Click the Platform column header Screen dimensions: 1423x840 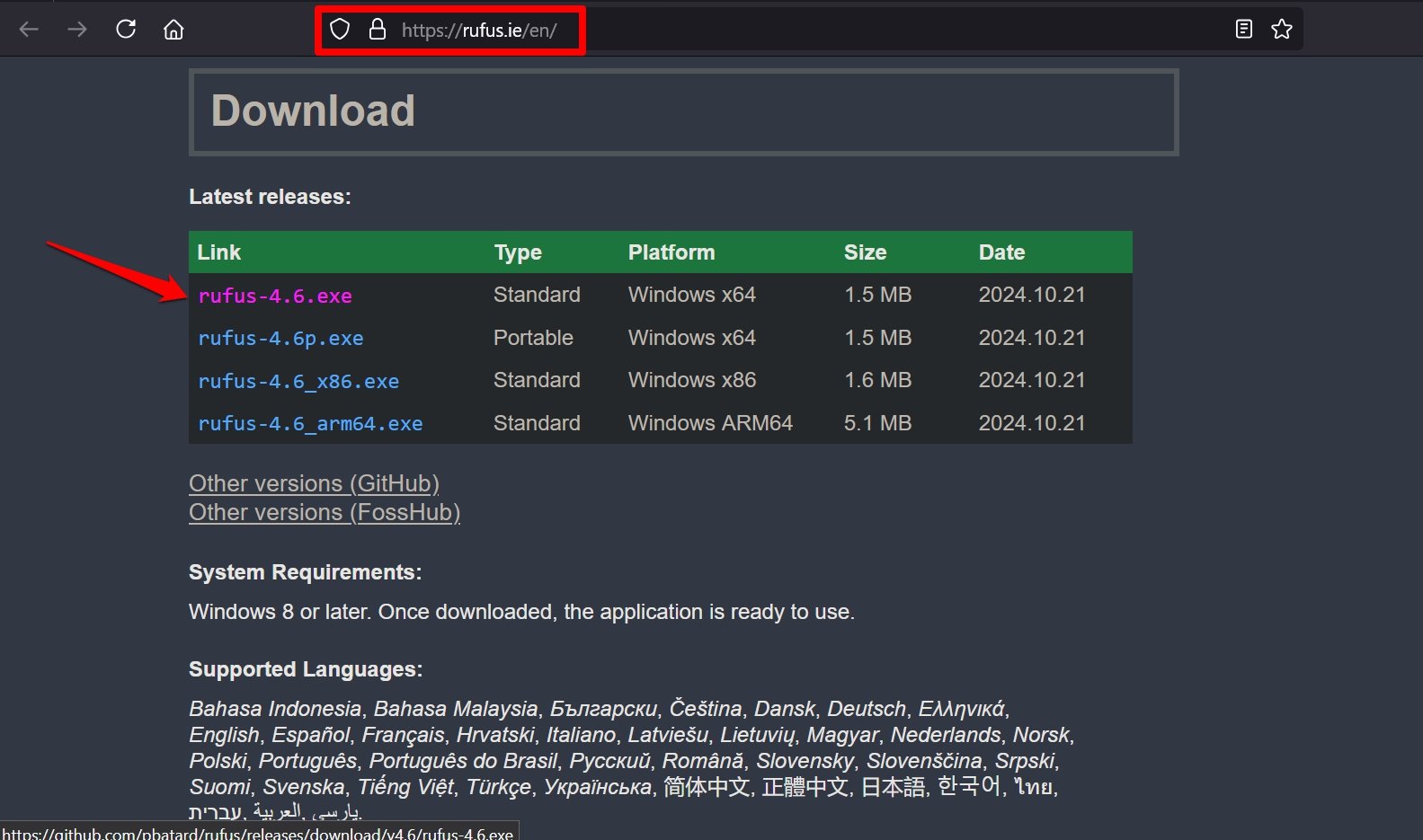click(671, 252)
